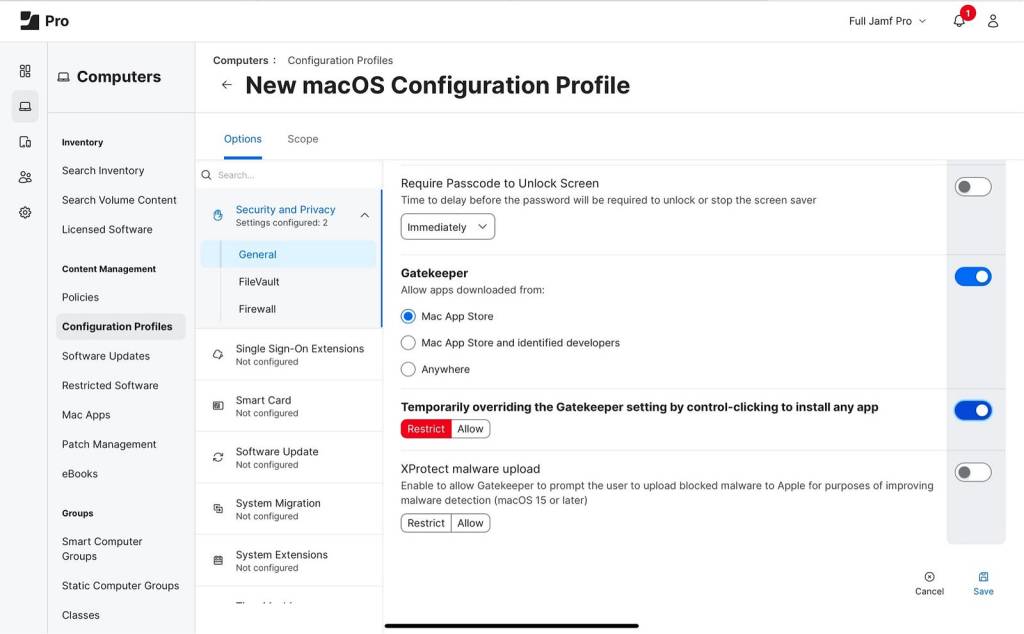This screenshot has height=634, width=1024.
Task: Click the Save disk icon
Action: (983, 577)
